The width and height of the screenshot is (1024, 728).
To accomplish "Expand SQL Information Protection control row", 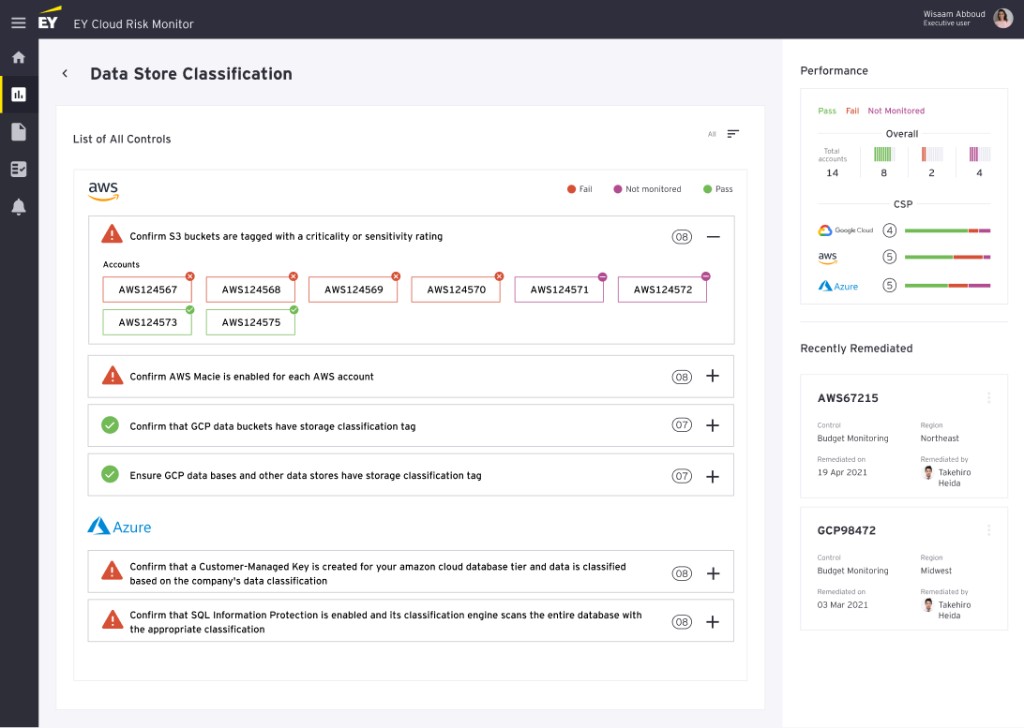I will (x=712, y=622).
